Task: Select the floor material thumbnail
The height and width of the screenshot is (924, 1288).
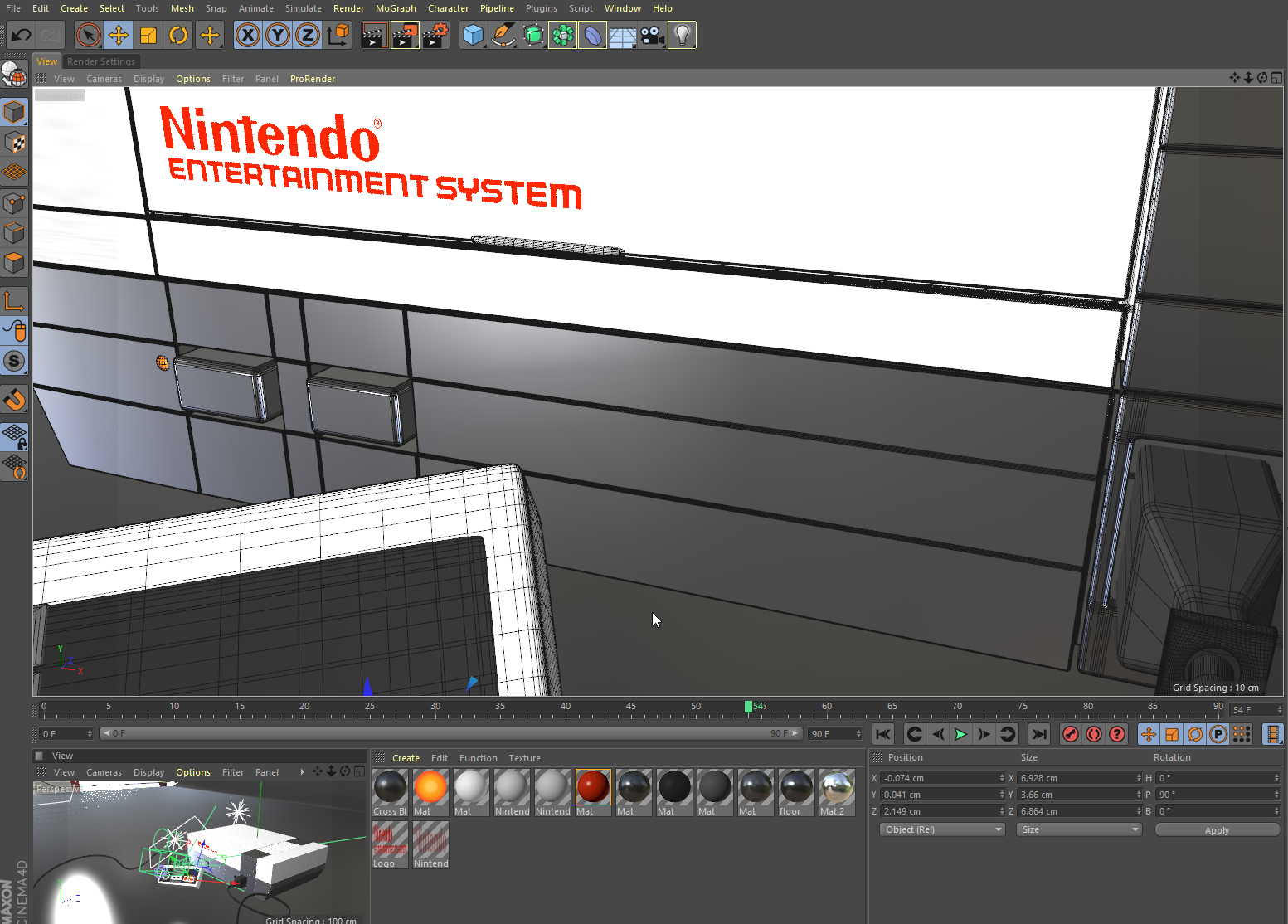Action: pos(796,792)
